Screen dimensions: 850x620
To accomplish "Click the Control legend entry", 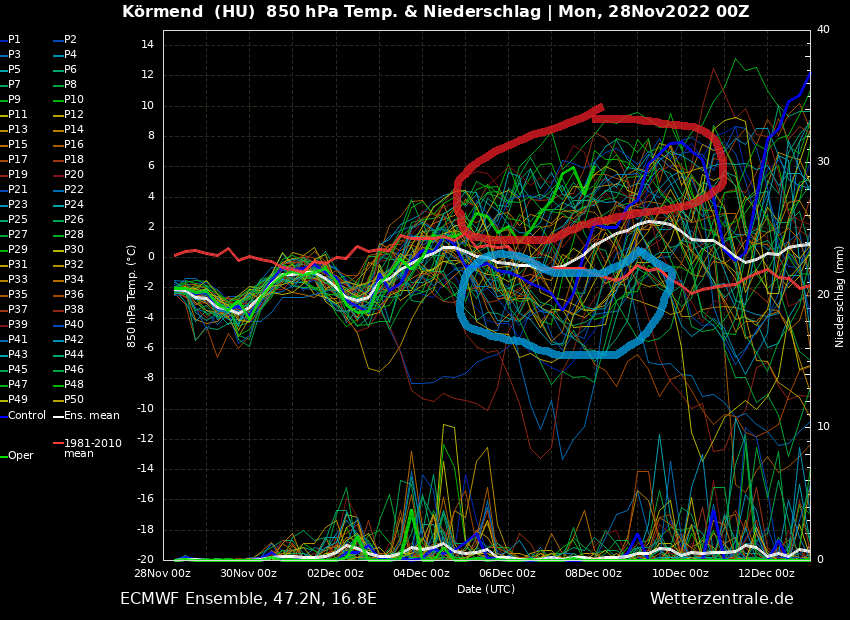I will 27,415.
